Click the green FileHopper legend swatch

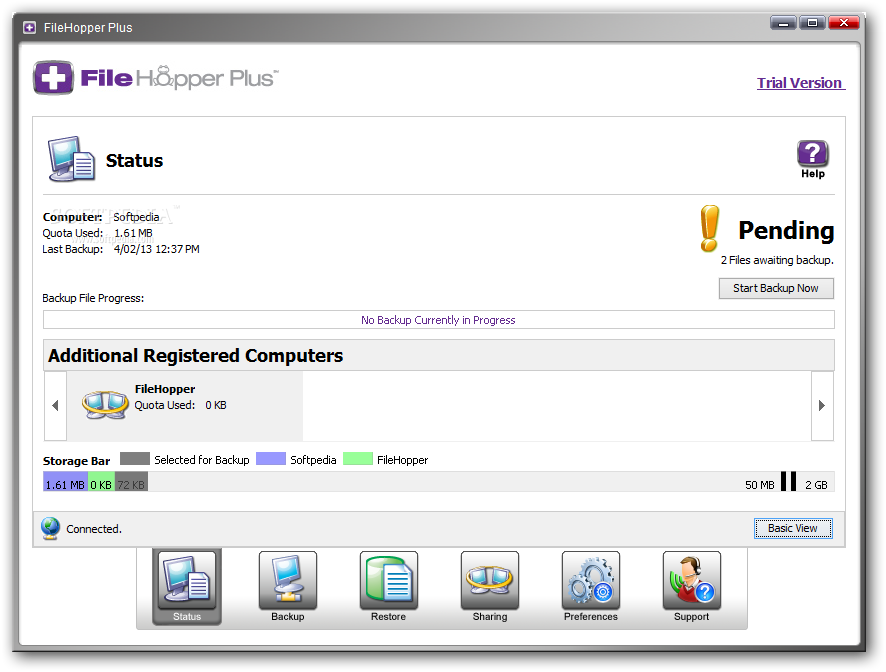click(358, 458)
